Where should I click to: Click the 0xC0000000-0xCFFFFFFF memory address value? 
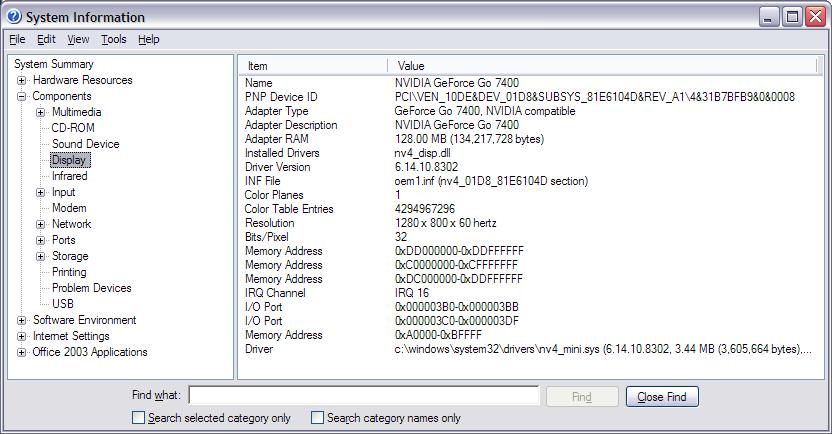(x=456, y=265)
